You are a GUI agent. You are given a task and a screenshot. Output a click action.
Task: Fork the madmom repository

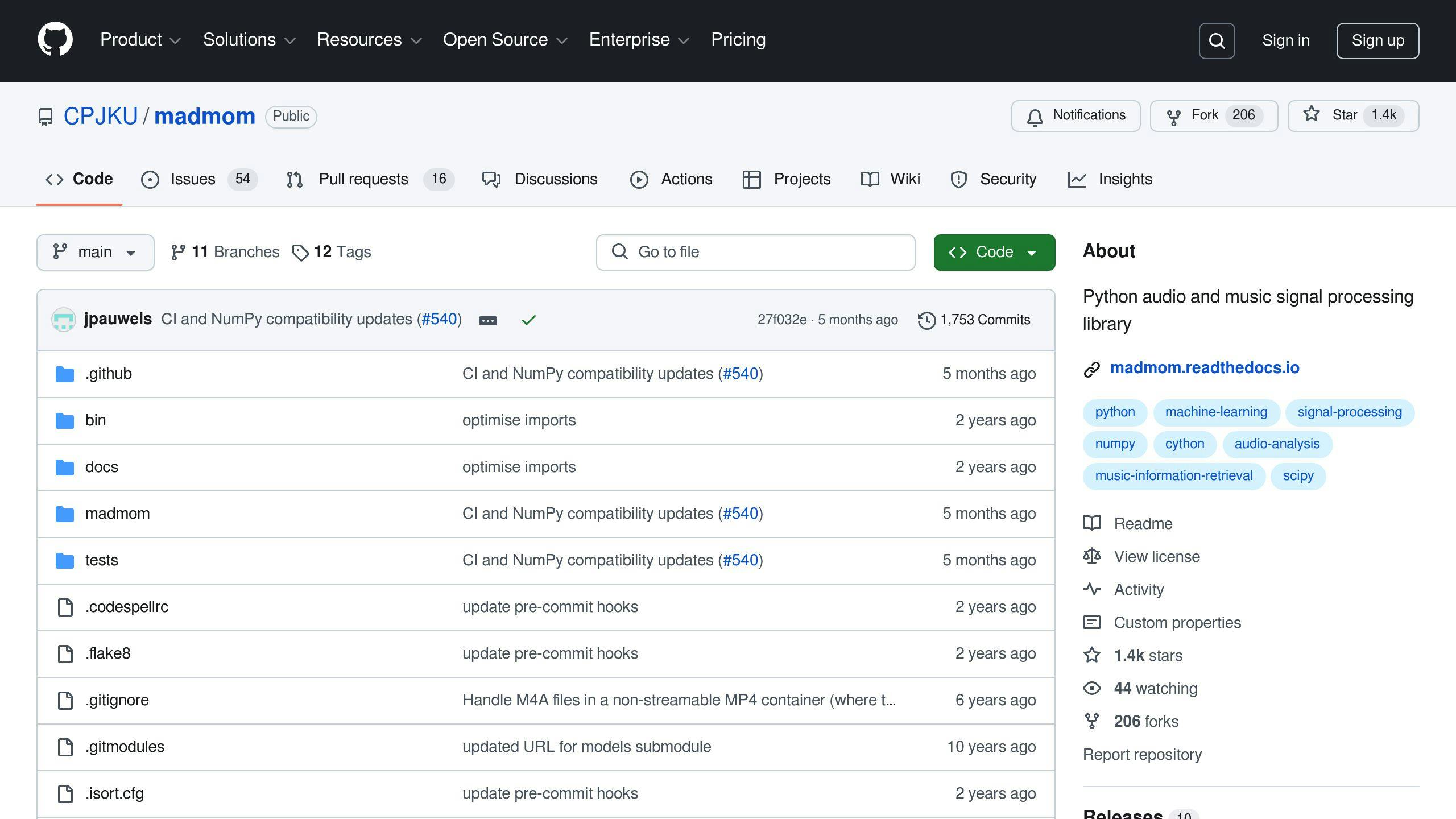pos(1214,116)
